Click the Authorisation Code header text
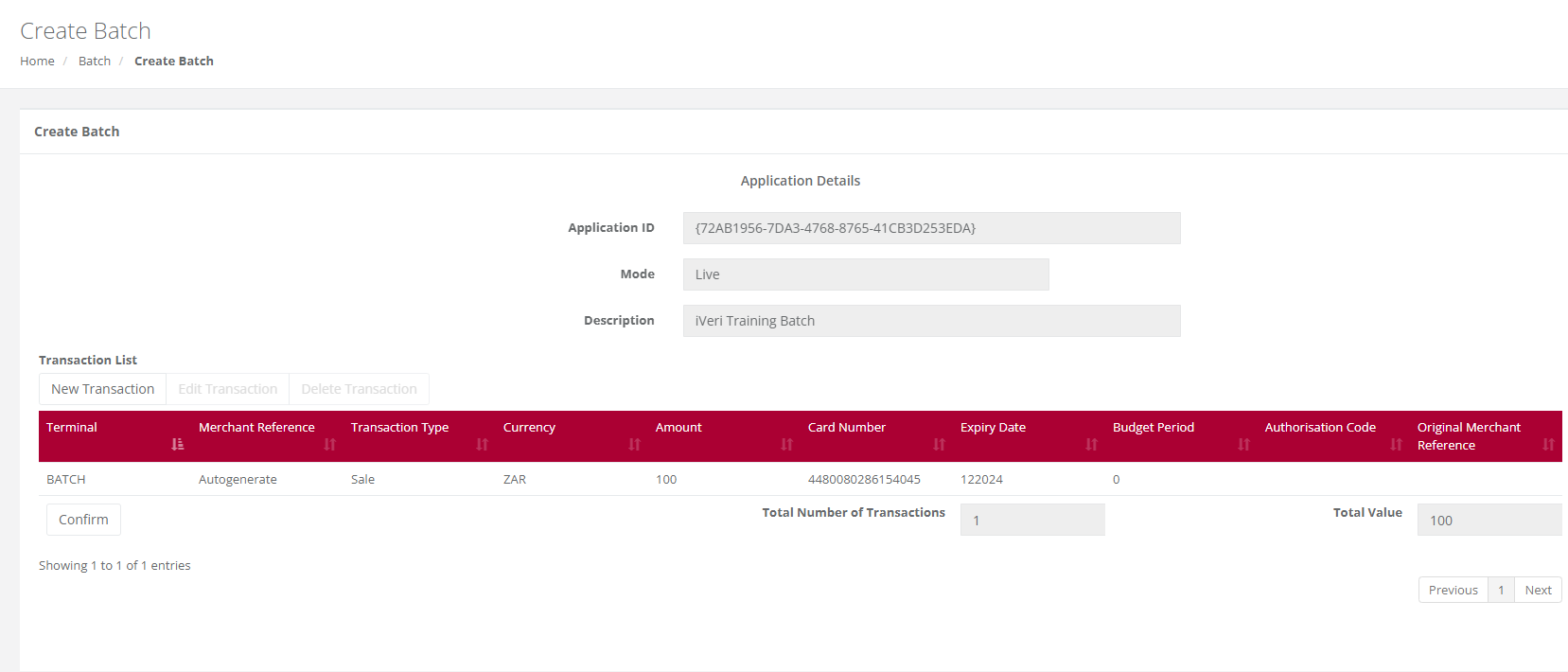This screenshot has width=1568, height=672. [x=1320, y=427]
